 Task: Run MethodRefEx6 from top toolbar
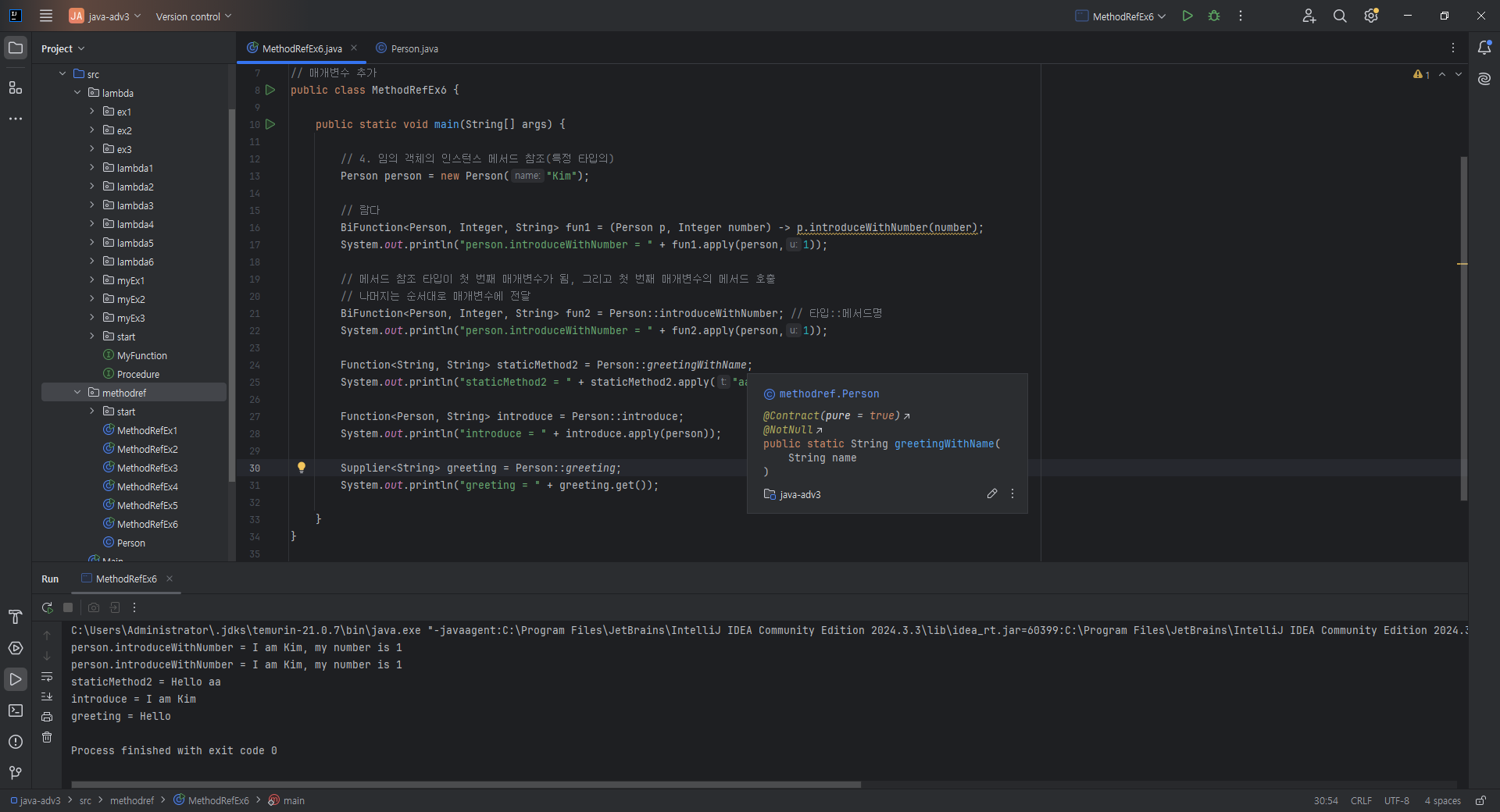tap(1187, 16)
